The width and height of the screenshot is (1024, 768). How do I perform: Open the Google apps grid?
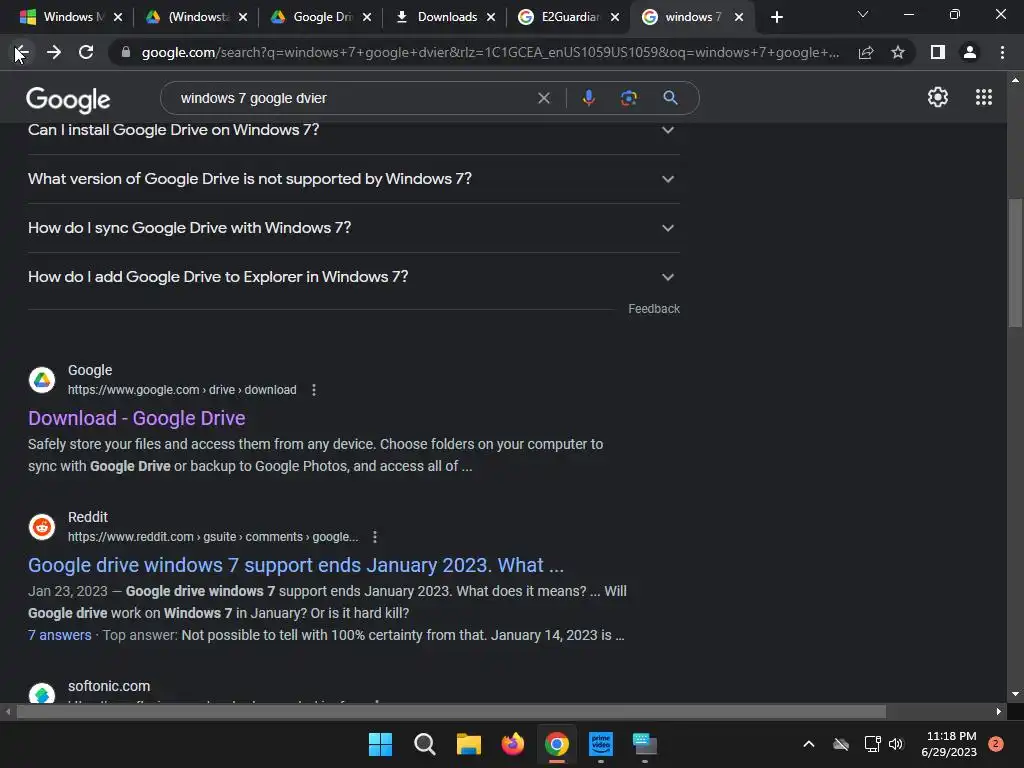pos(984,97)
